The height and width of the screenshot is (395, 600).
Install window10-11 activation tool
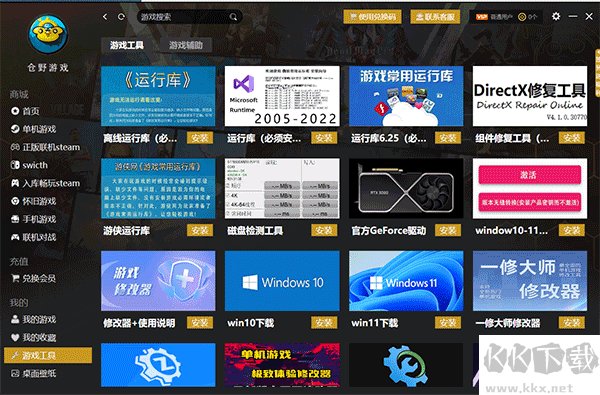[x=572, y=230]
